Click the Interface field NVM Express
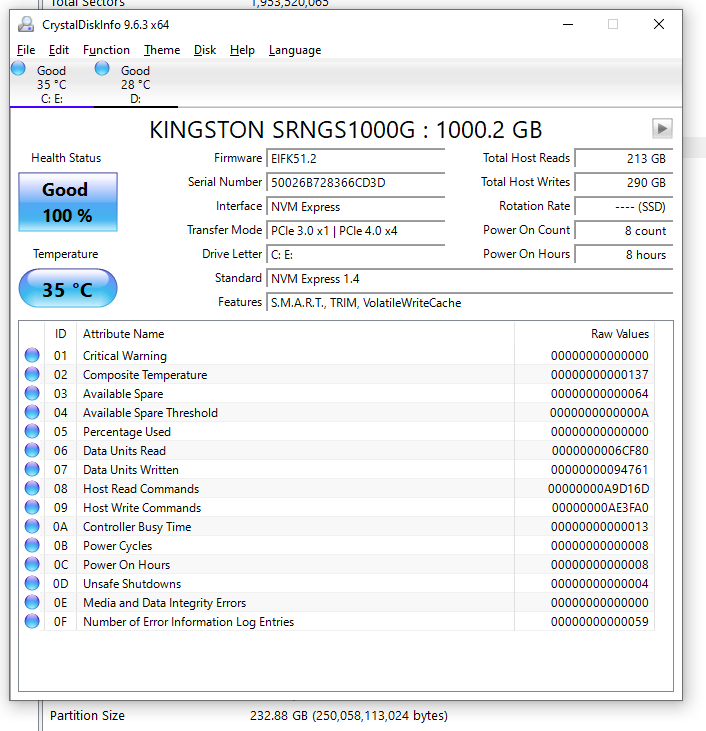Image resolution: width=706 pixels, height=731 pixels. pyautogui.click(x=356, y=207)
